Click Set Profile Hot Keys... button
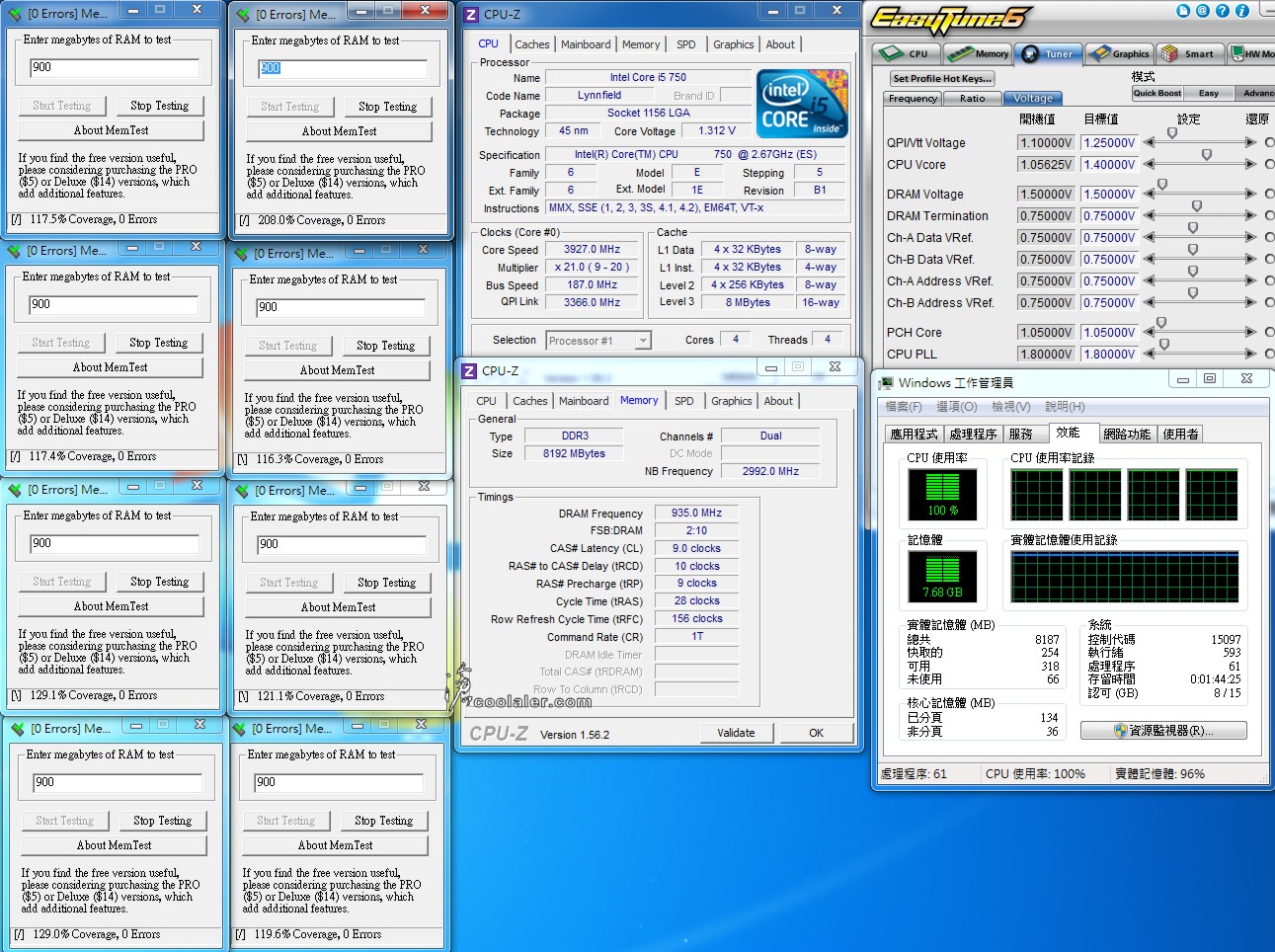1275x952 pixels. click(x=941, y=78)
